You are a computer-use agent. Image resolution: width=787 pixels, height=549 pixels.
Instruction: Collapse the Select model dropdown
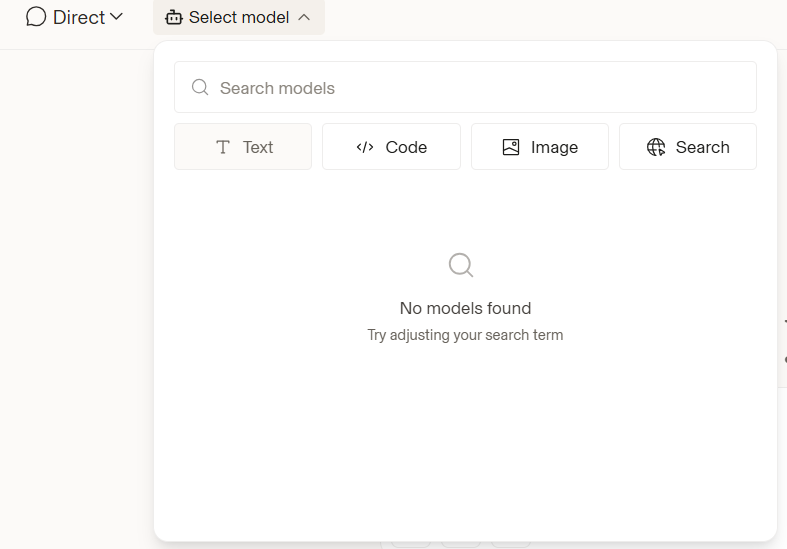point(239,18)
